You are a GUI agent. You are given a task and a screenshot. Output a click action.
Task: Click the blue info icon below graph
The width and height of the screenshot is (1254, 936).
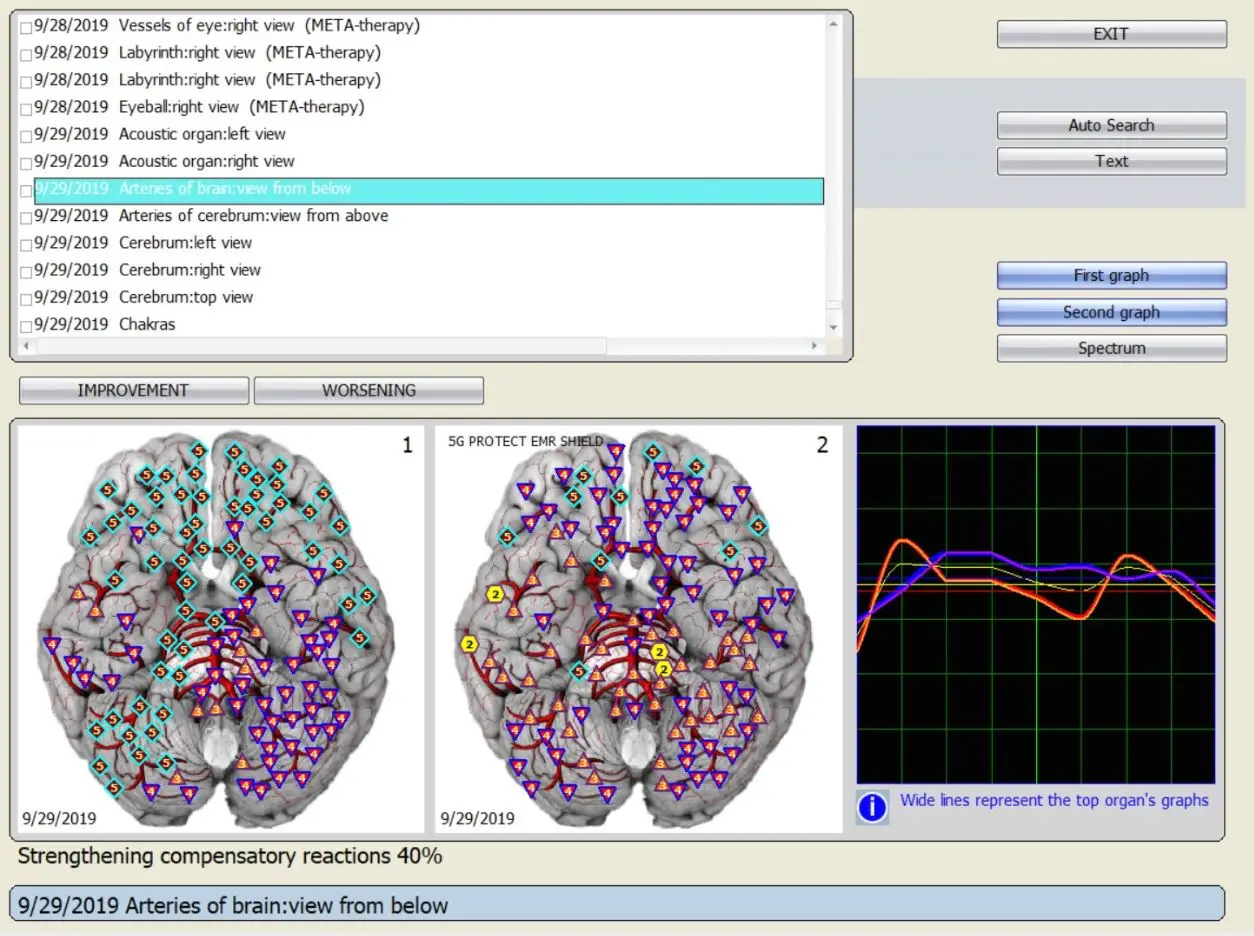pos(872,807)
